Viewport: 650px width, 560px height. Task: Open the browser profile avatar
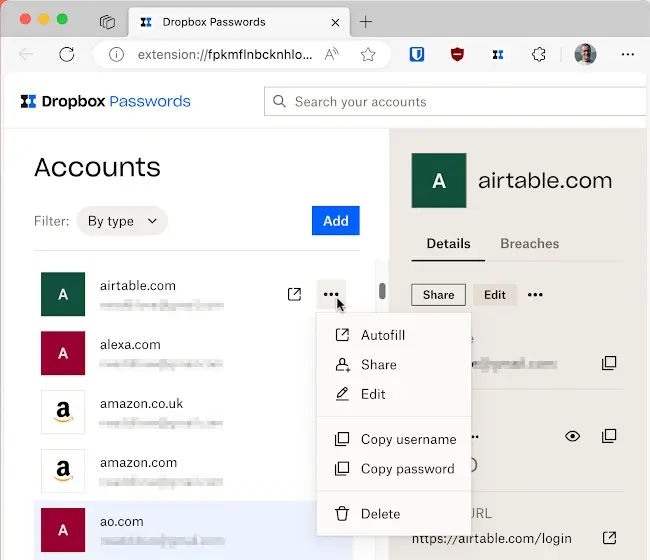click(585, 54)
